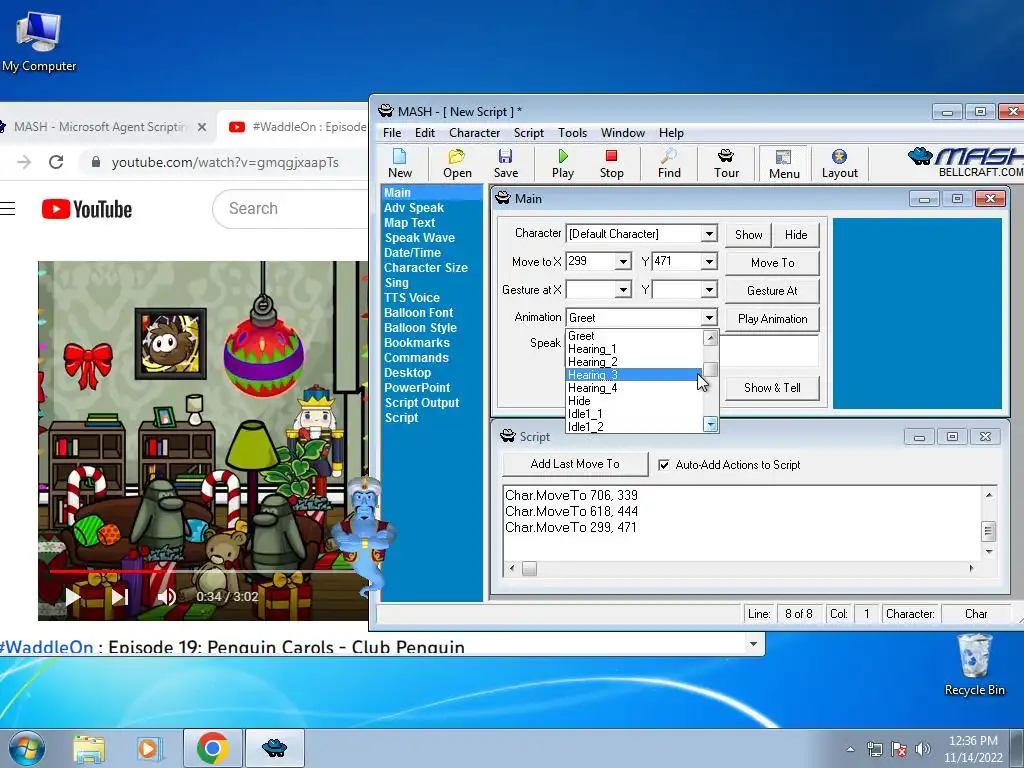The height and width of the screenshot is (768, 1024).
Task: Click the volume icon in system tray
Action: 923,749
